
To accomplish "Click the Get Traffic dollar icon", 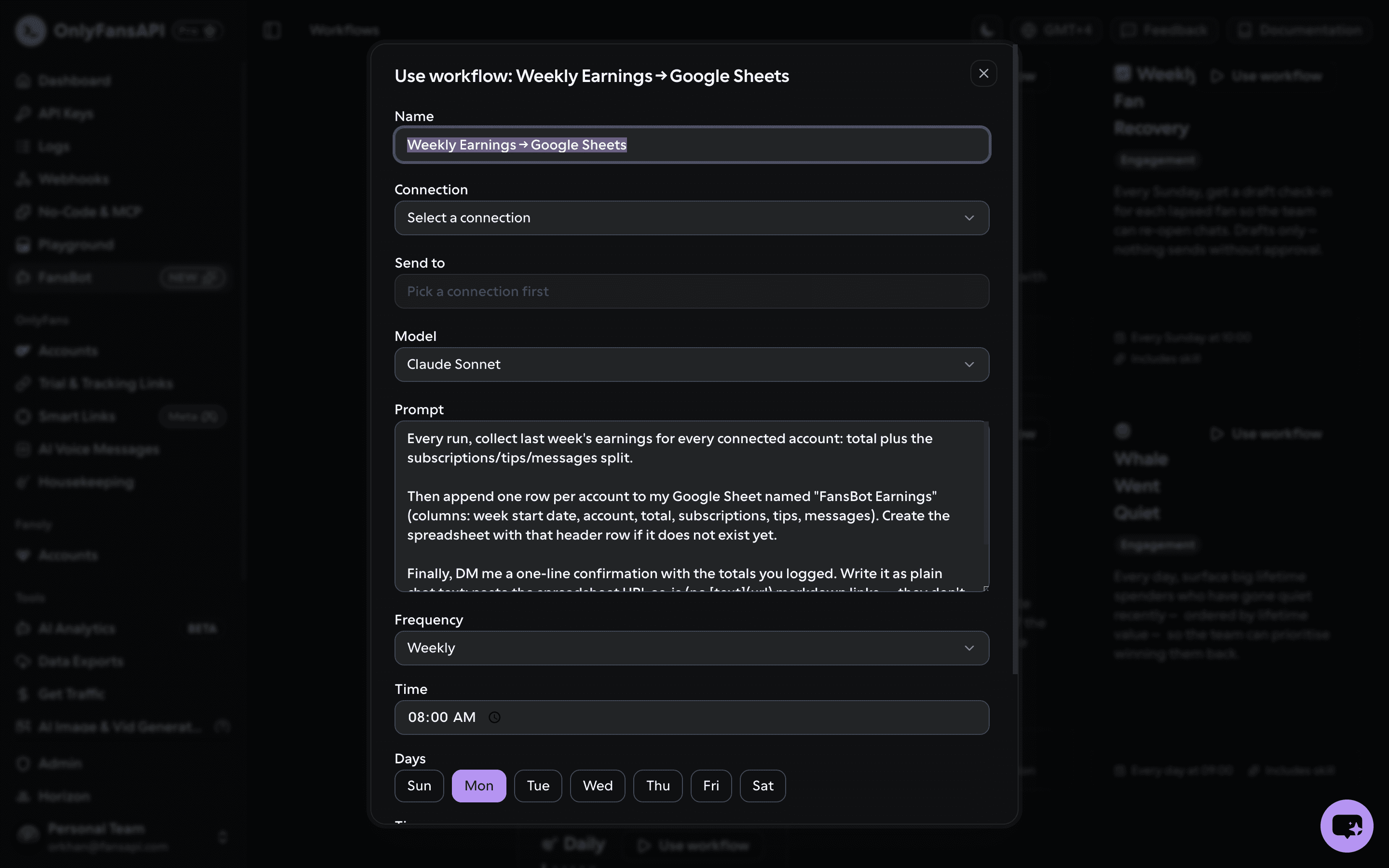I will (x=23, y=694).
